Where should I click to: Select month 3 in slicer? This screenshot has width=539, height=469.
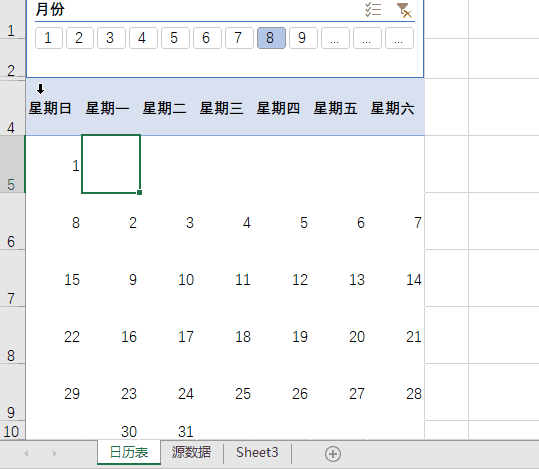pos(111,38)
